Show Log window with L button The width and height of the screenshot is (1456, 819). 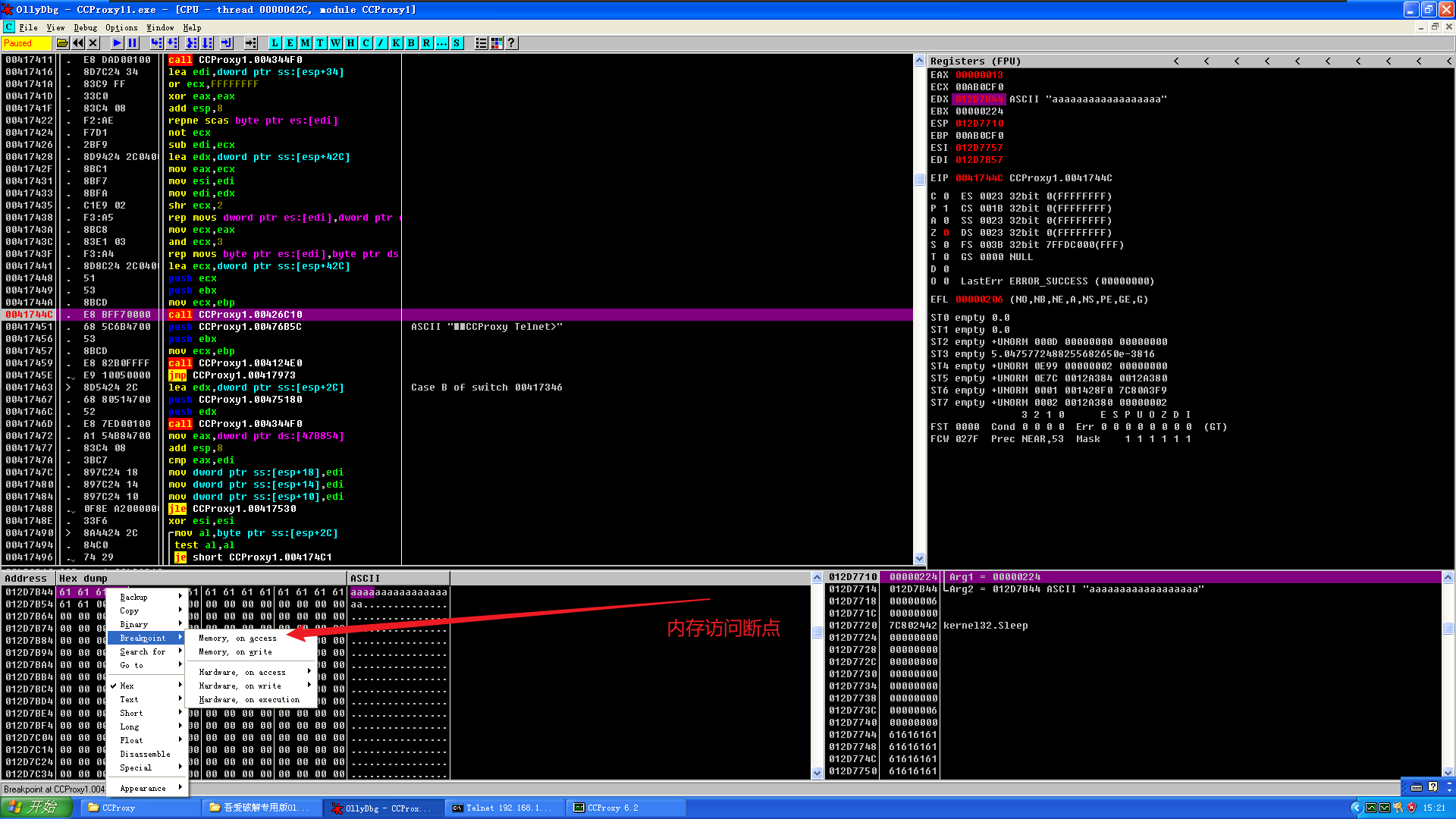tap(275, 43)
